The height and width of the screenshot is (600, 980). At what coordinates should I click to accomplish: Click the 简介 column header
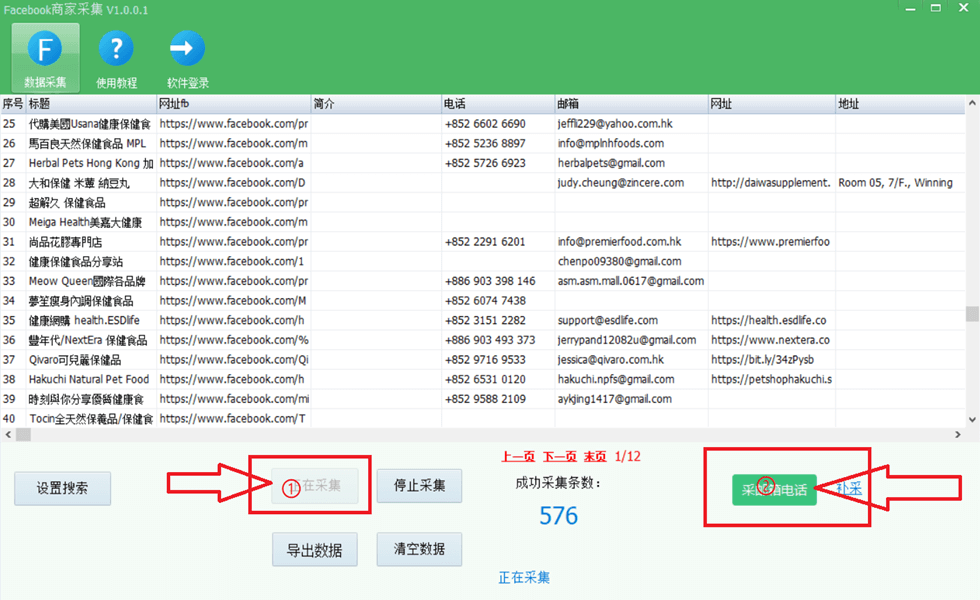click(376, 104)
